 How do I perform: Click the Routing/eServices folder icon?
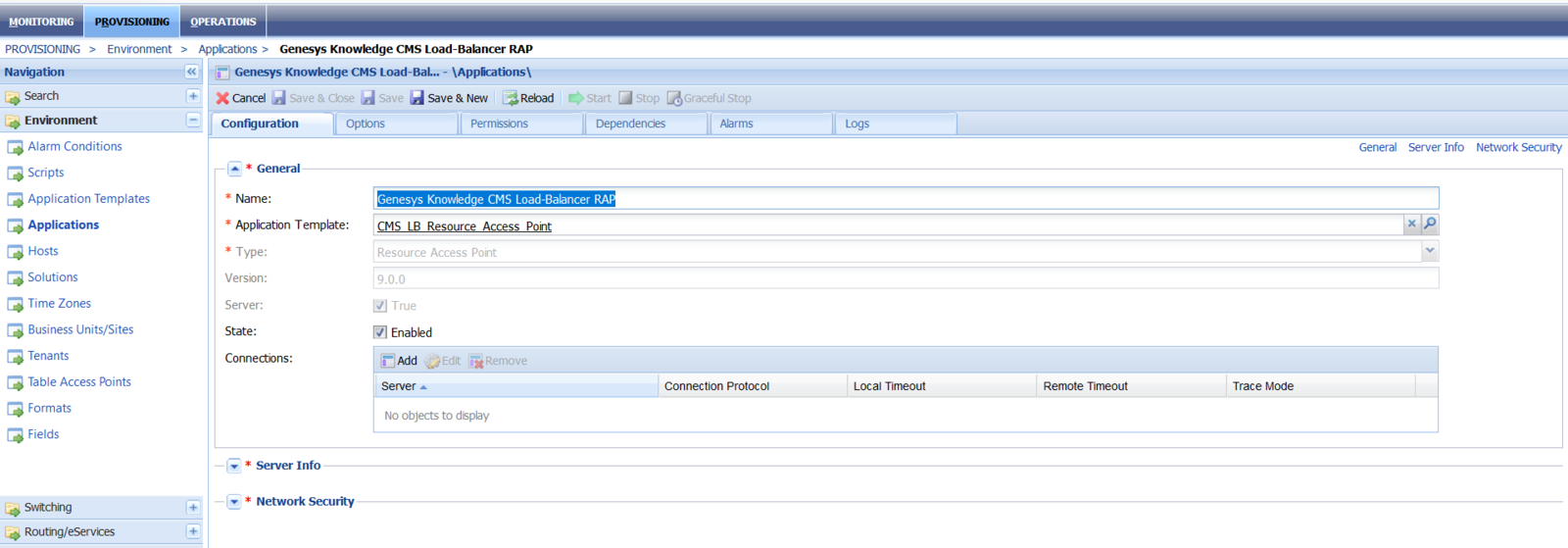[13, 533]
